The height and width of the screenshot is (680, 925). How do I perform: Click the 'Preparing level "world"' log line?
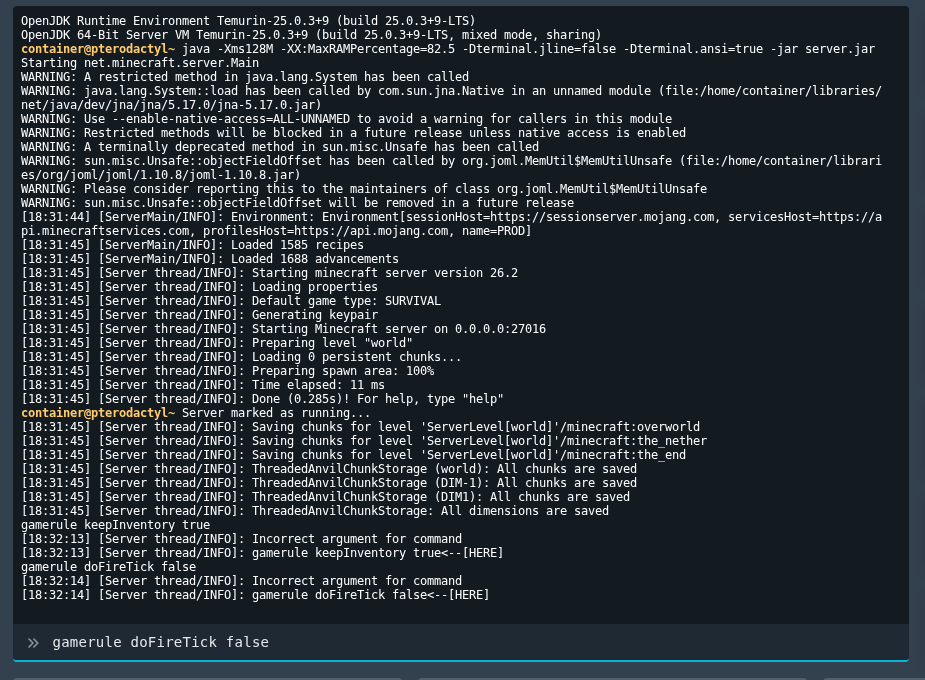(217, 343)
